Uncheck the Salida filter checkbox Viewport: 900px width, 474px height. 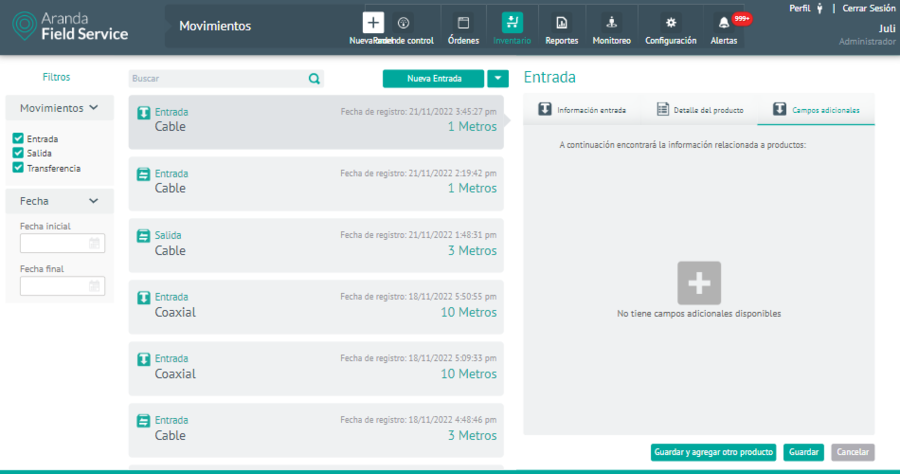coord(18,153)
